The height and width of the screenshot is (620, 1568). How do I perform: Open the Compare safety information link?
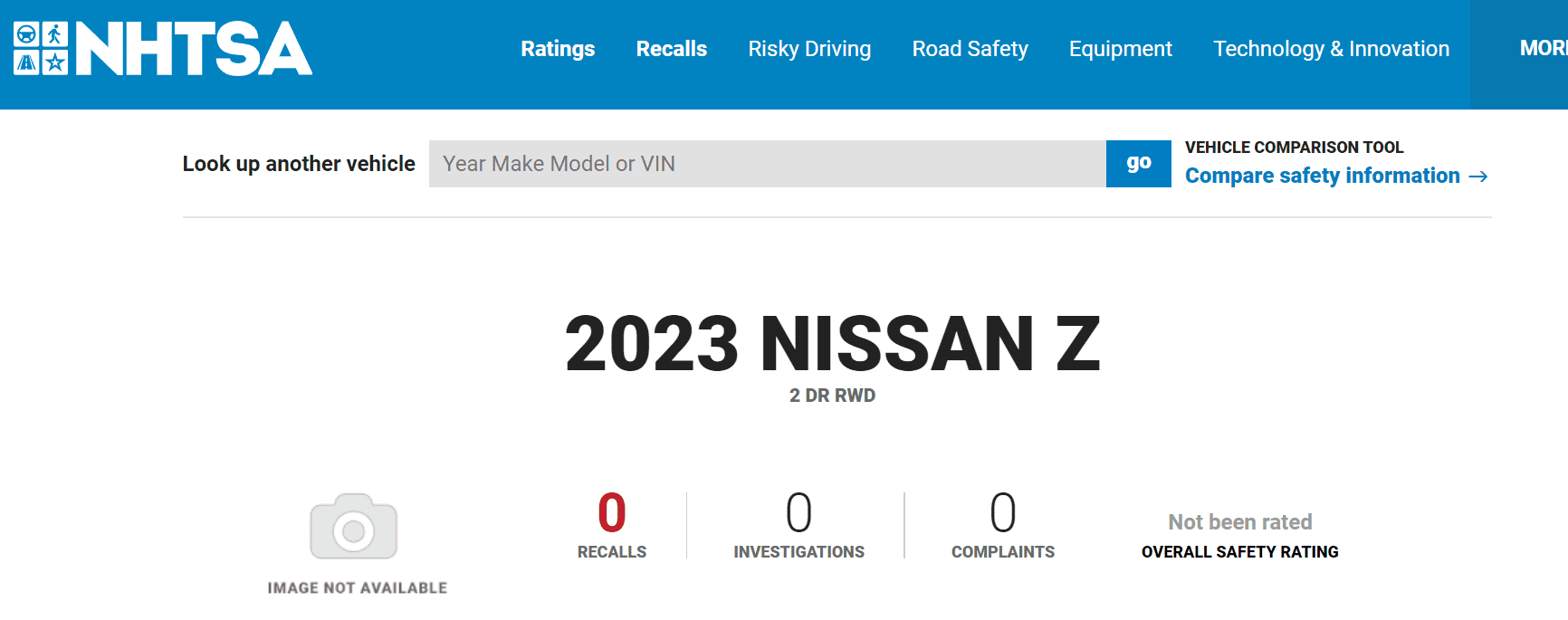(x=1322, y=176)
